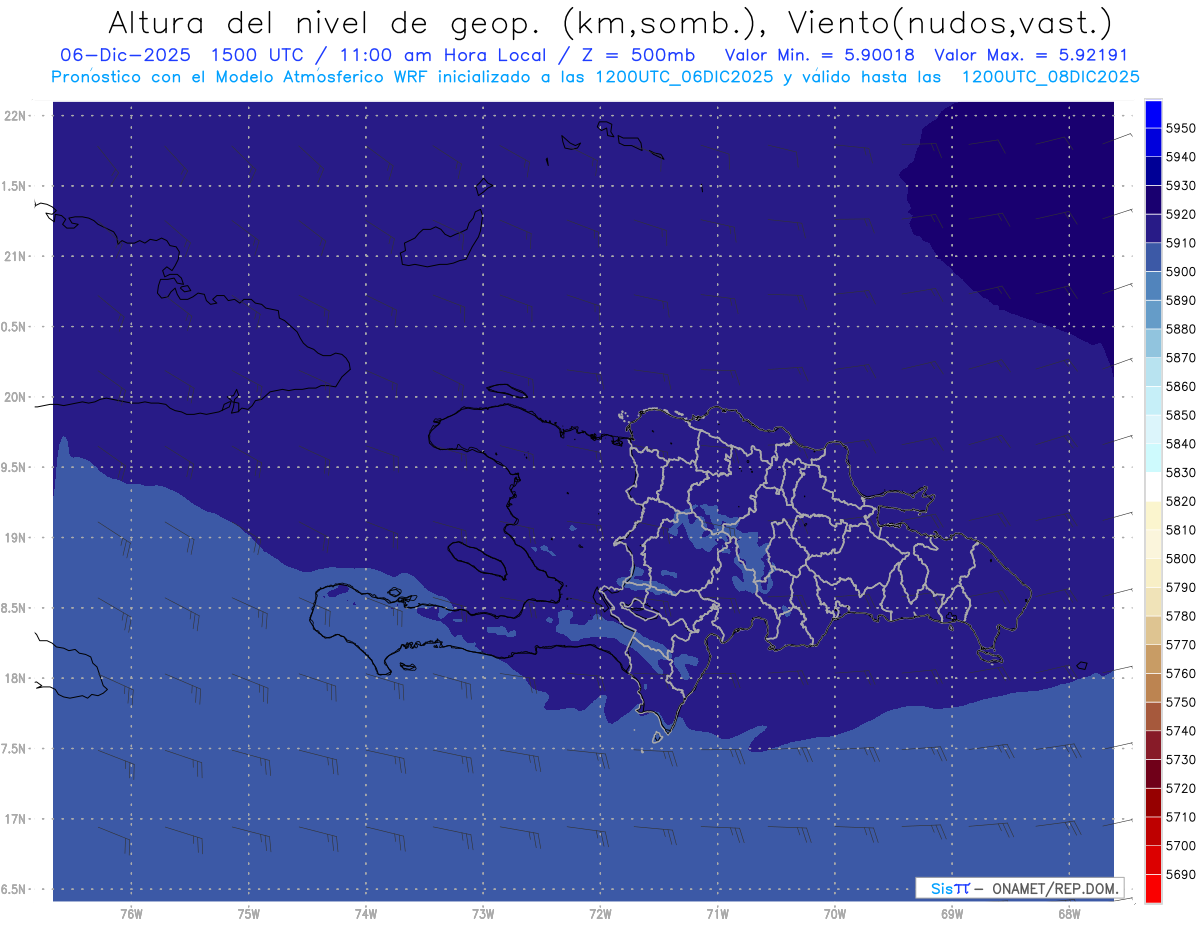Click the legend swatch between 5910 and 5920

click(x=1153, y=229)
